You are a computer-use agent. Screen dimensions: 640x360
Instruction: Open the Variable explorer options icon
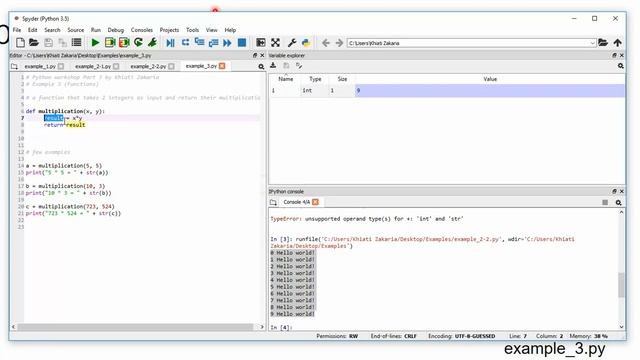tap(620, 66)
